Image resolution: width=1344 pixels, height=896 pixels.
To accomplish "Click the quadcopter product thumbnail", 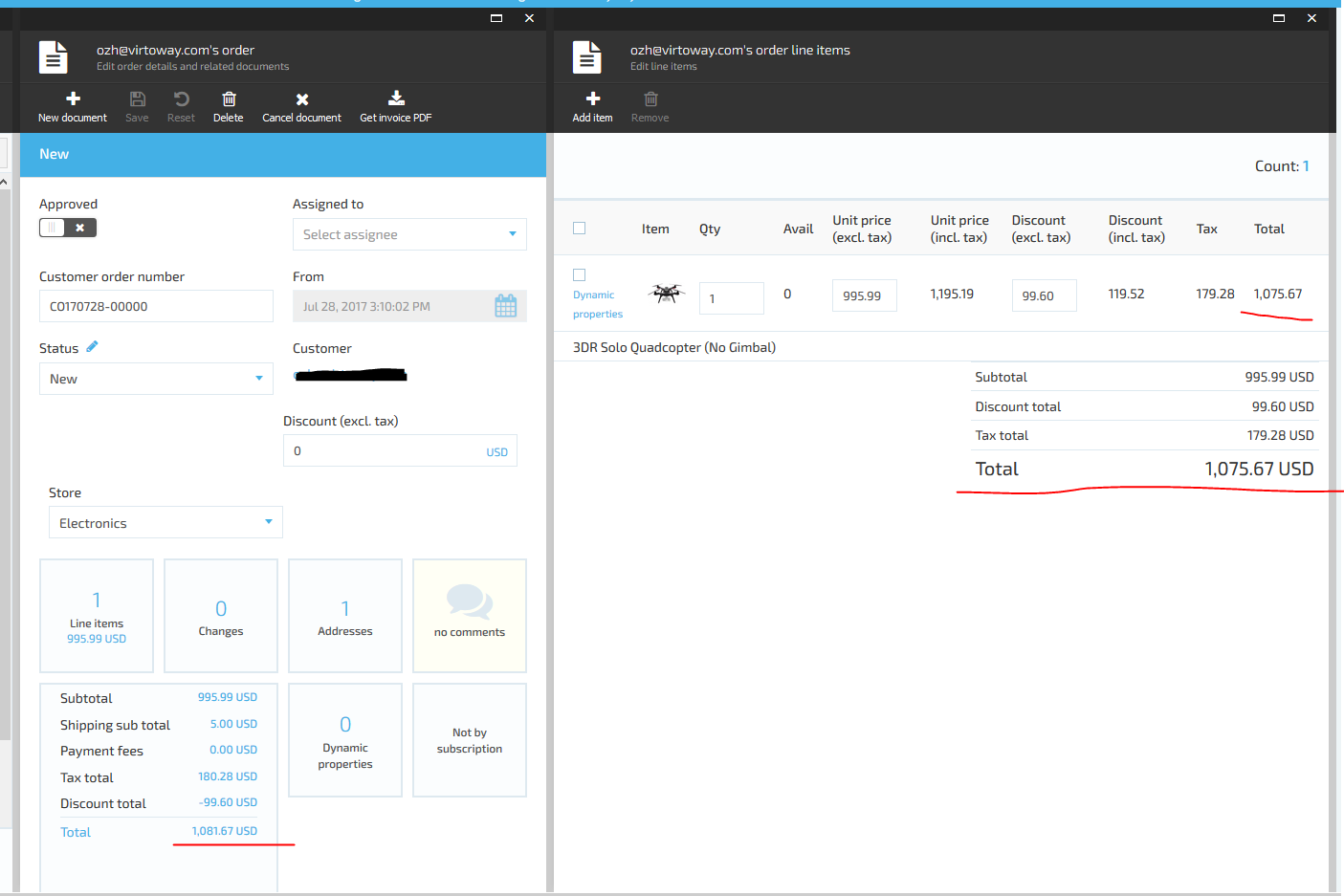I will [x=666, y=293].
